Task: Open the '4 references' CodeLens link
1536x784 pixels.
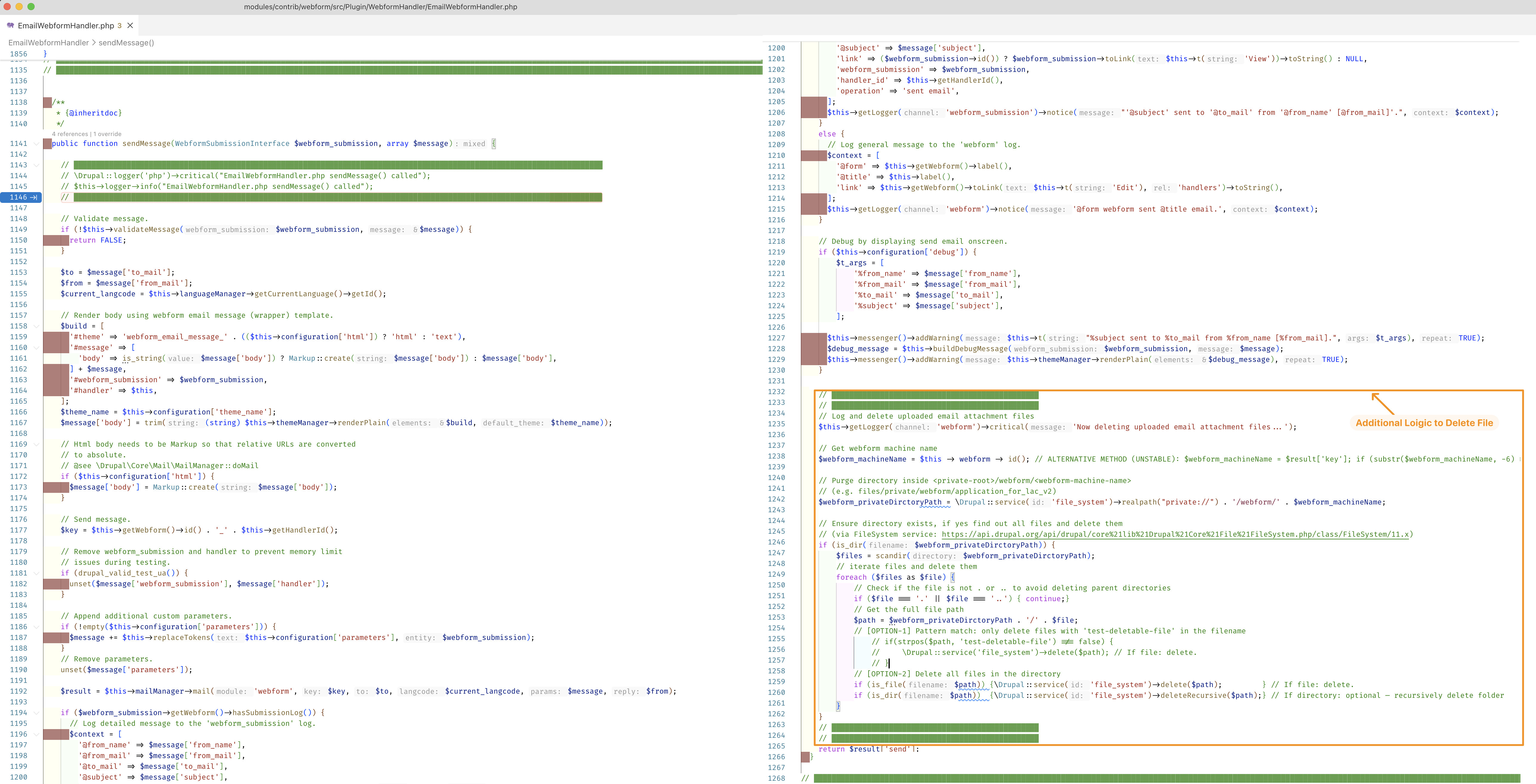Action: click(x=70, y=134)
